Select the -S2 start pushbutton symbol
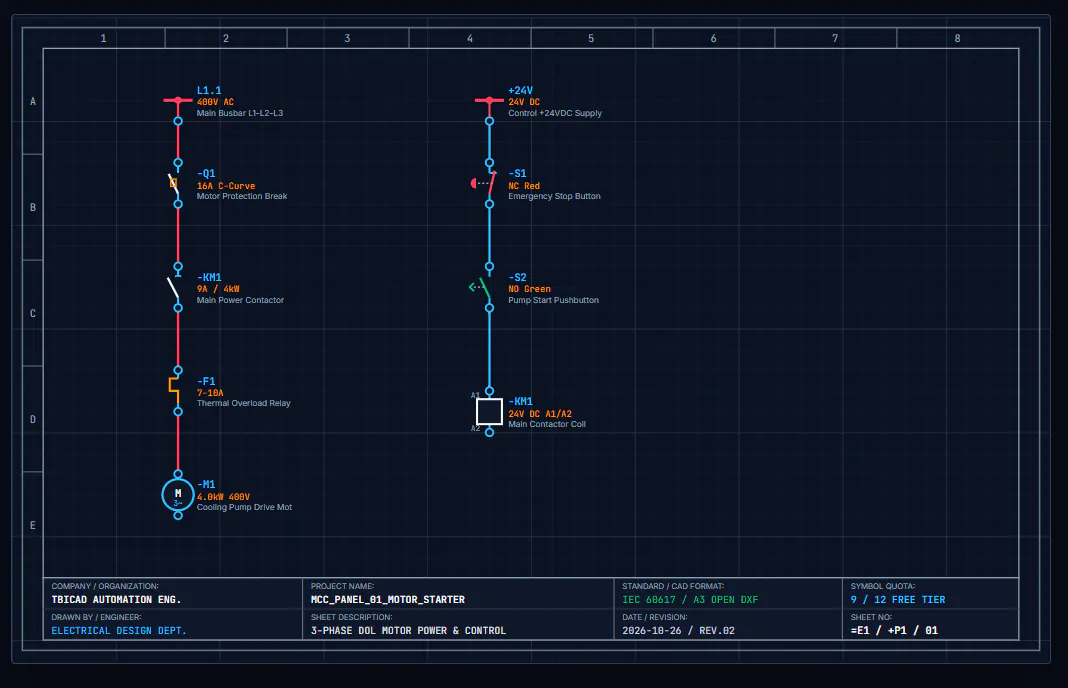The height and width of the screenshot is (688, 1068). pos(482,287)
